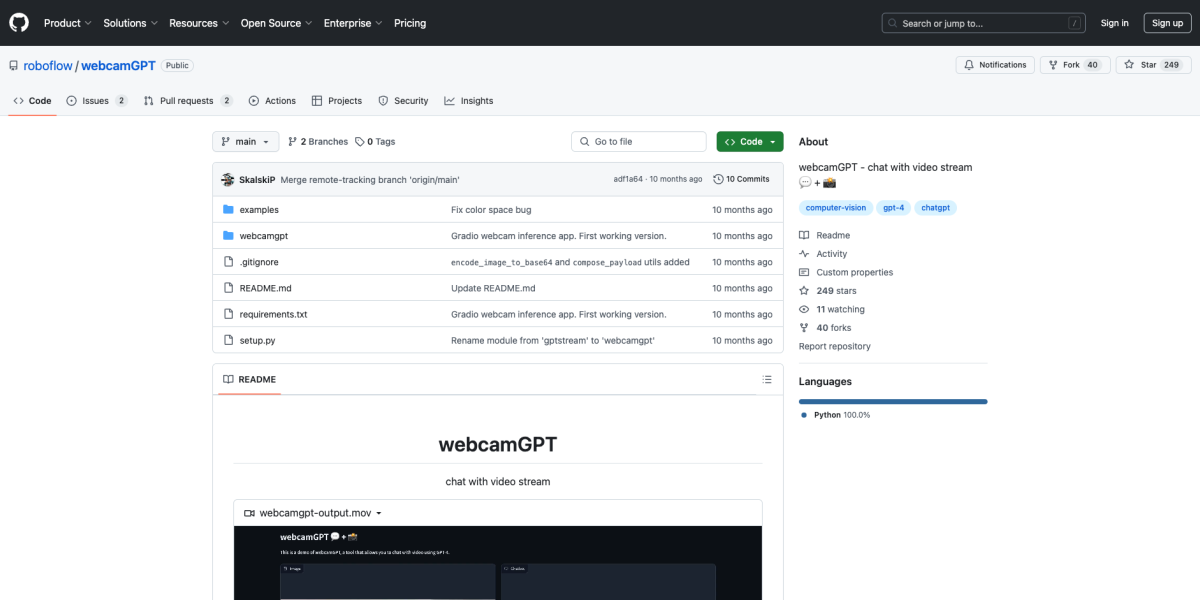Expand the main branch selector
Image resolution: width=1200 pixels, height=600 pixels.
coord(244,142)
